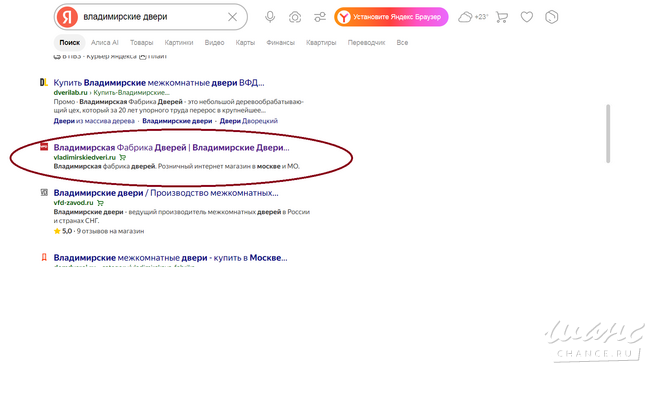Click snippet 'ведущий производитель межкомнатных дверей в России'
Image resolution: width=670 pixels, height=393 pixels.
tap(219, 212)
